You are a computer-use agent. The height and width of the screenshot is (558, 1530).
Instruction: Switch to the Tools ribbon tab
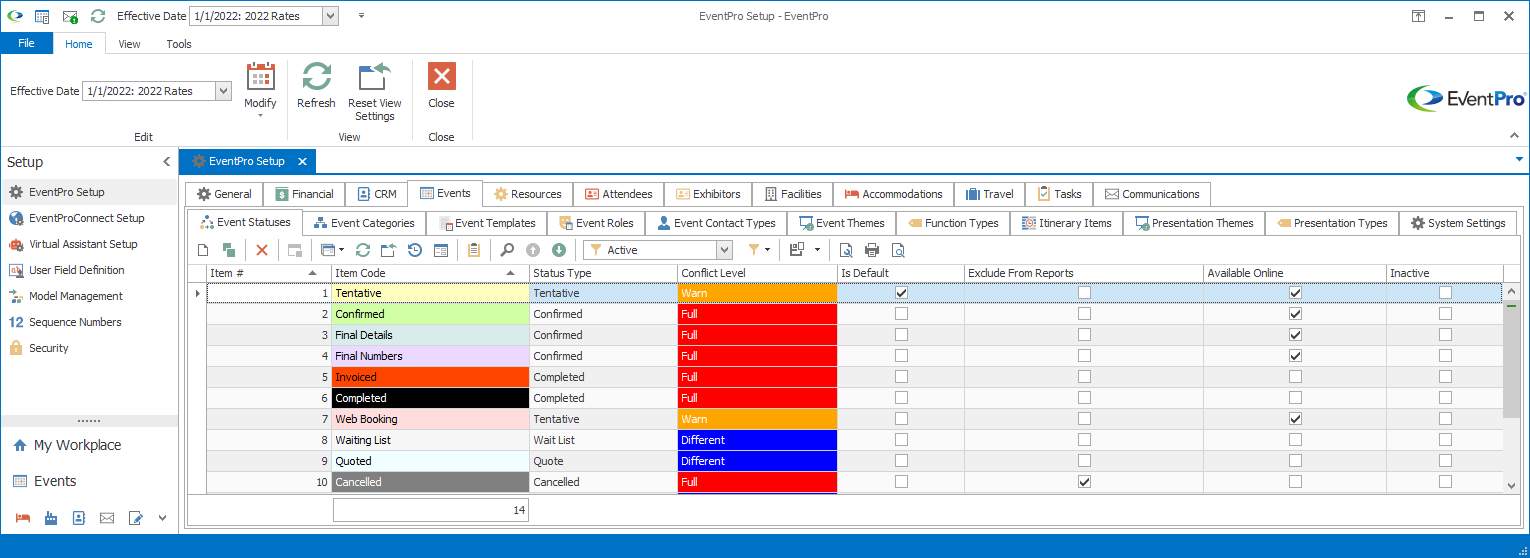[179, 44]
